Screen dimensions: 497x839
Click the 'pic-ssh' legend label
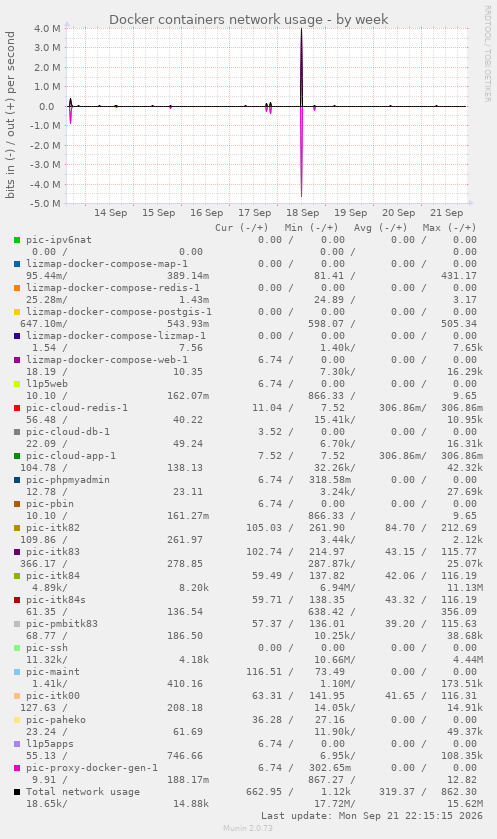[47, 648]
